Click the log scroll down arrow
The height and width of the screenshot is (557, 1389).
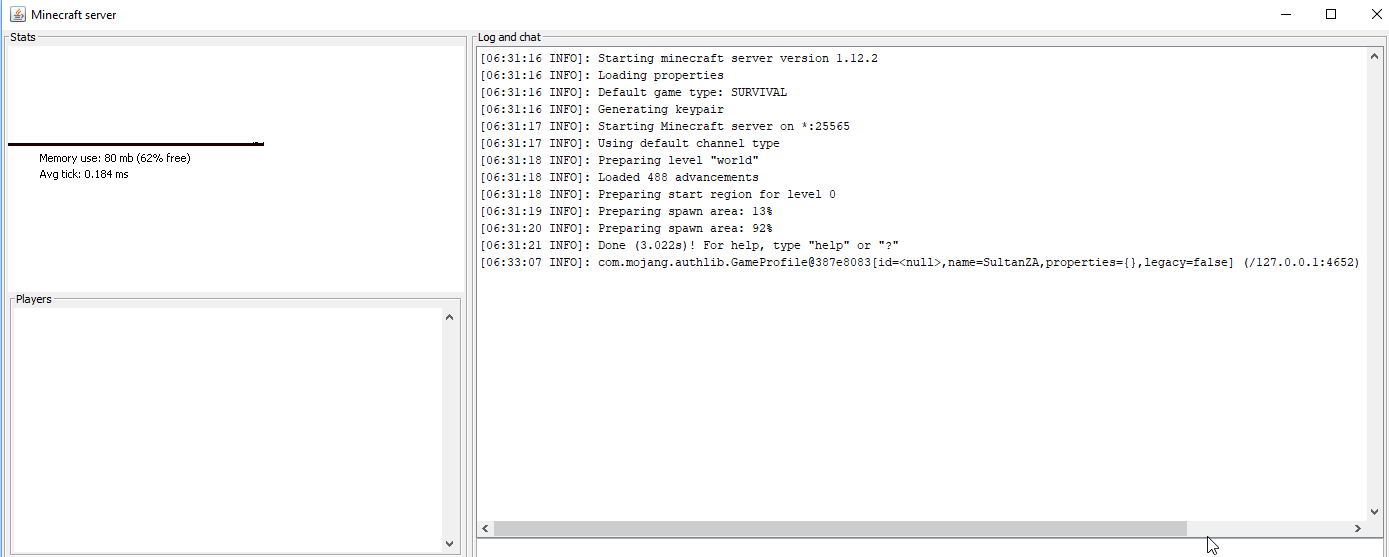1374,512
